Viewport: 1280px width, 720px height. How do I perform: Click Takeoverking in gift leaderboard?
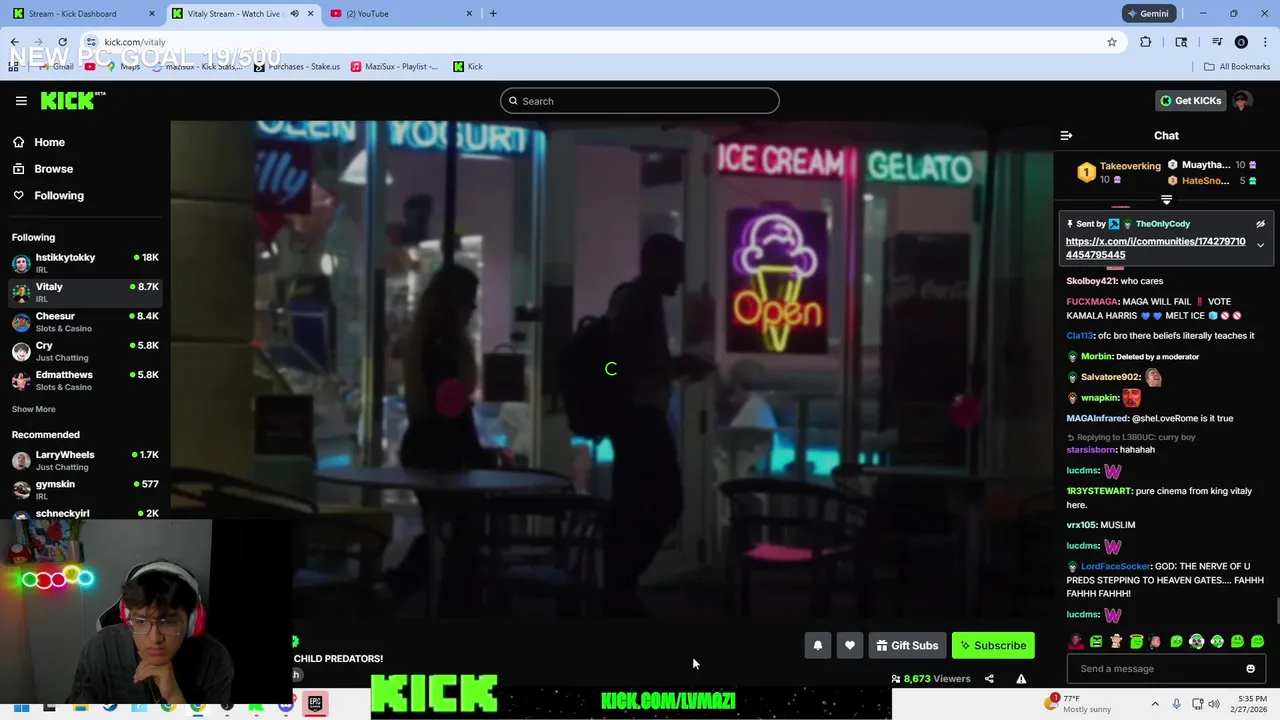pyautogui.click(x=1130, y=166)
